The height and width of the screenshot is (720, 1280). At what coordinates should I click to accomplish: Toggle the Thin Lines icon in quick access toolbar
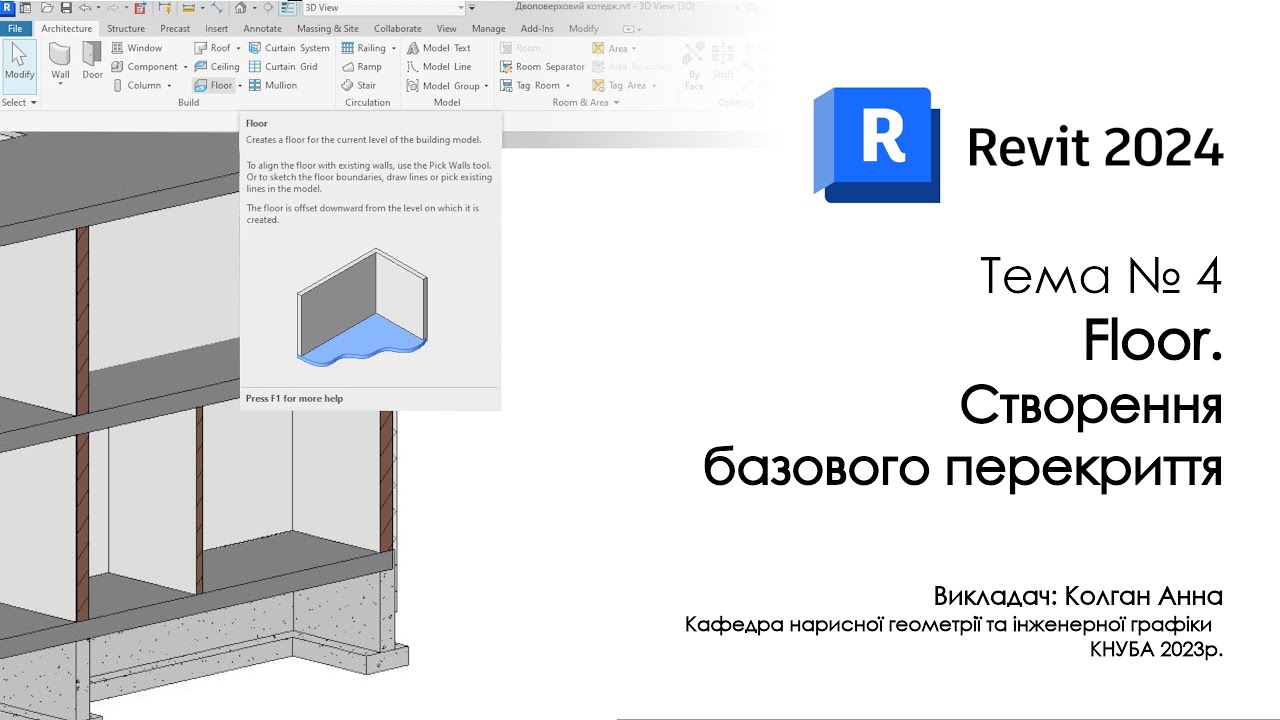point(287,8)
